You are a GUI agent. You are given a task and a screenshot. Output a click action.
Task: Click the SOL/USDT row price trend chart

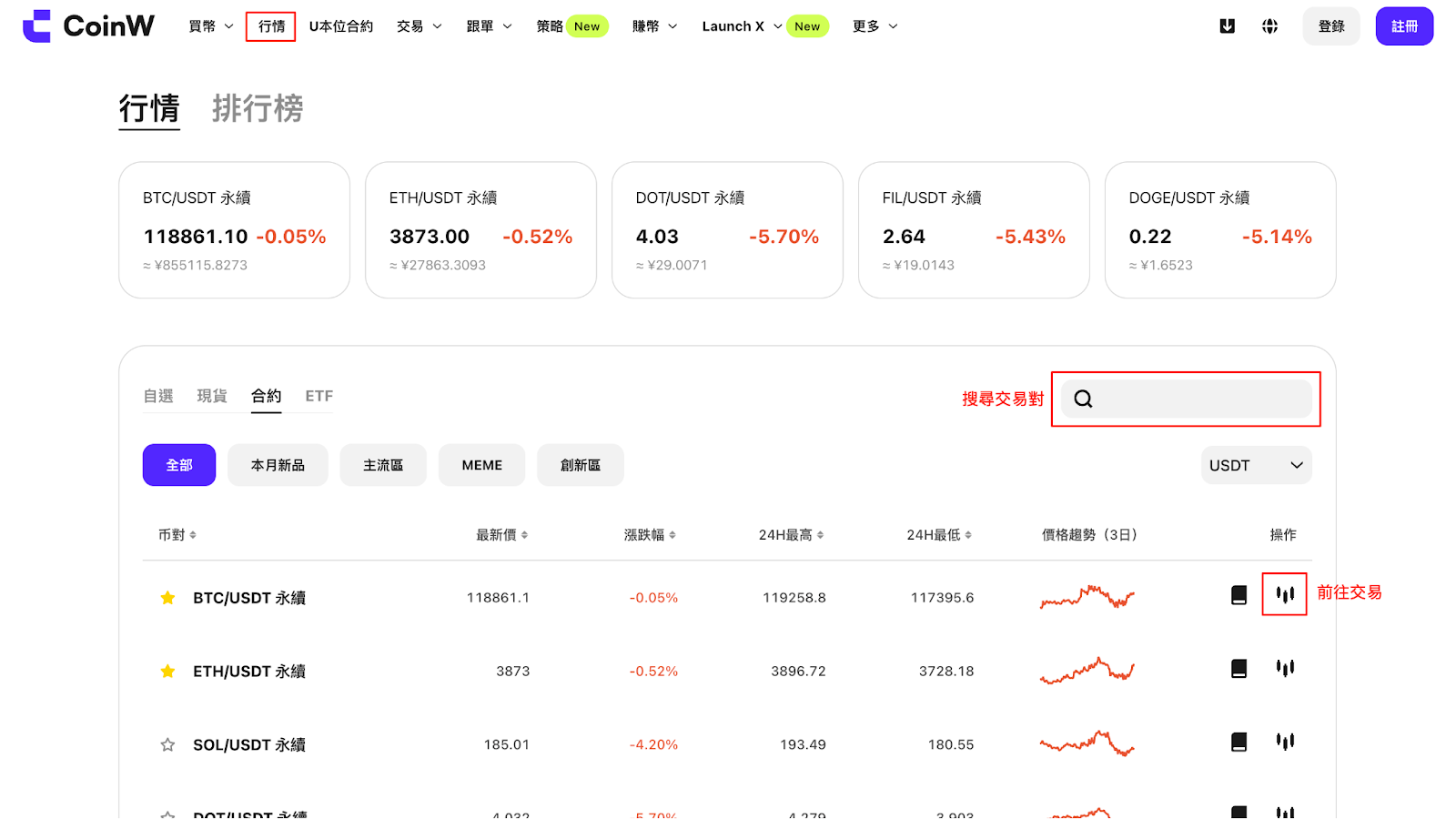1087,743
